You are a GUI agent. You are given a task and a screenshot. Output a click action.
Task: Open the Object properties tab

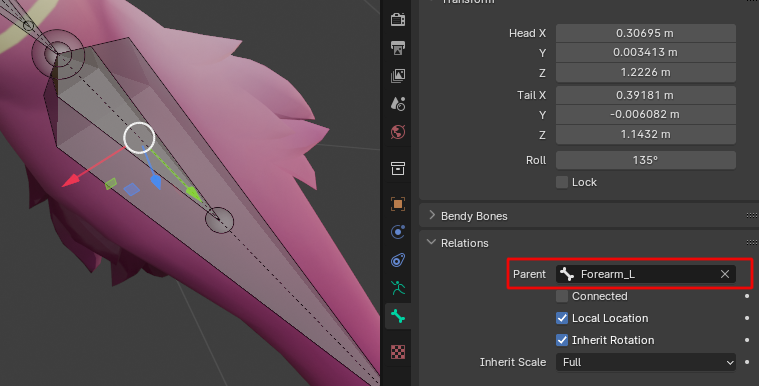(x=397, y=204)
